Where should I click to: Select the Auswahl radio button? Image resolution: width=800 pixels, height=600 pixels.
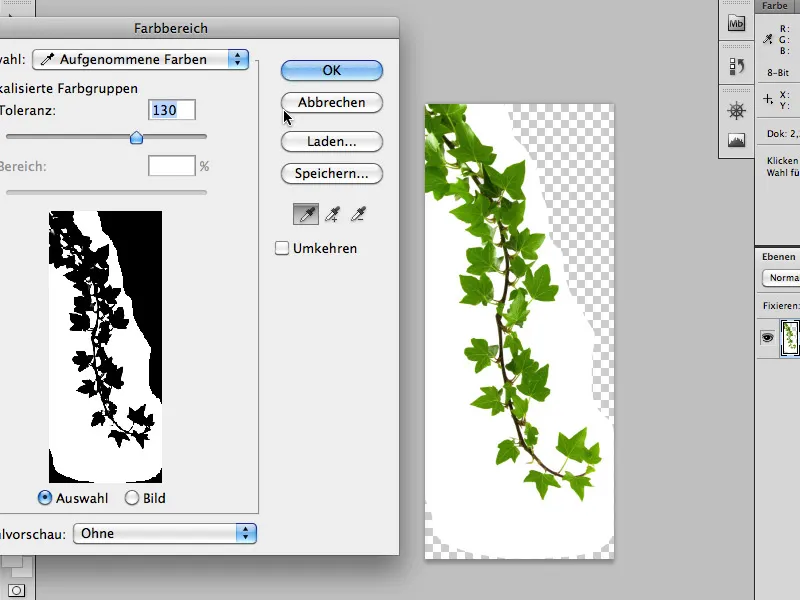tap(45, 498)
